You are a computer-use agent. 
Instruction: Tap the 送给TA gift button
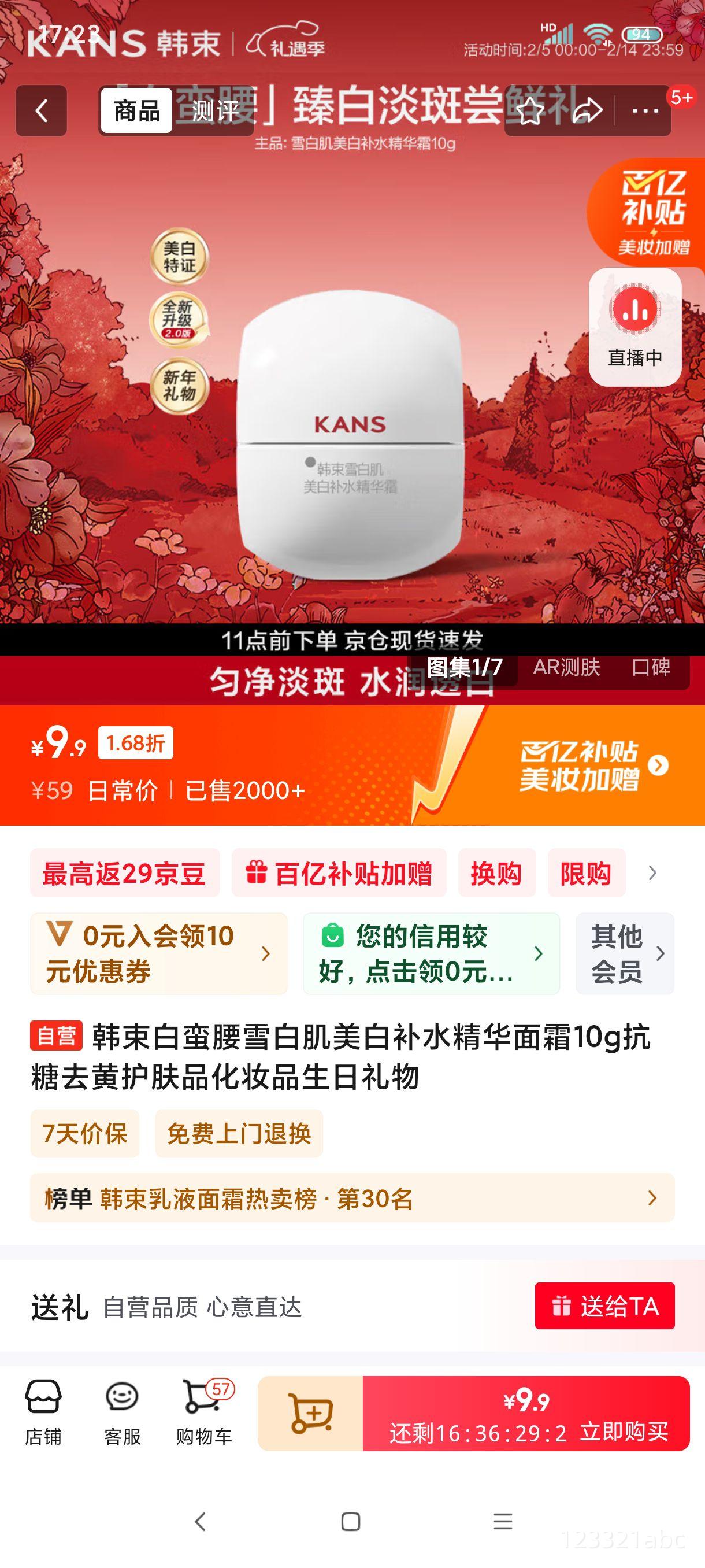point(604,1306)
